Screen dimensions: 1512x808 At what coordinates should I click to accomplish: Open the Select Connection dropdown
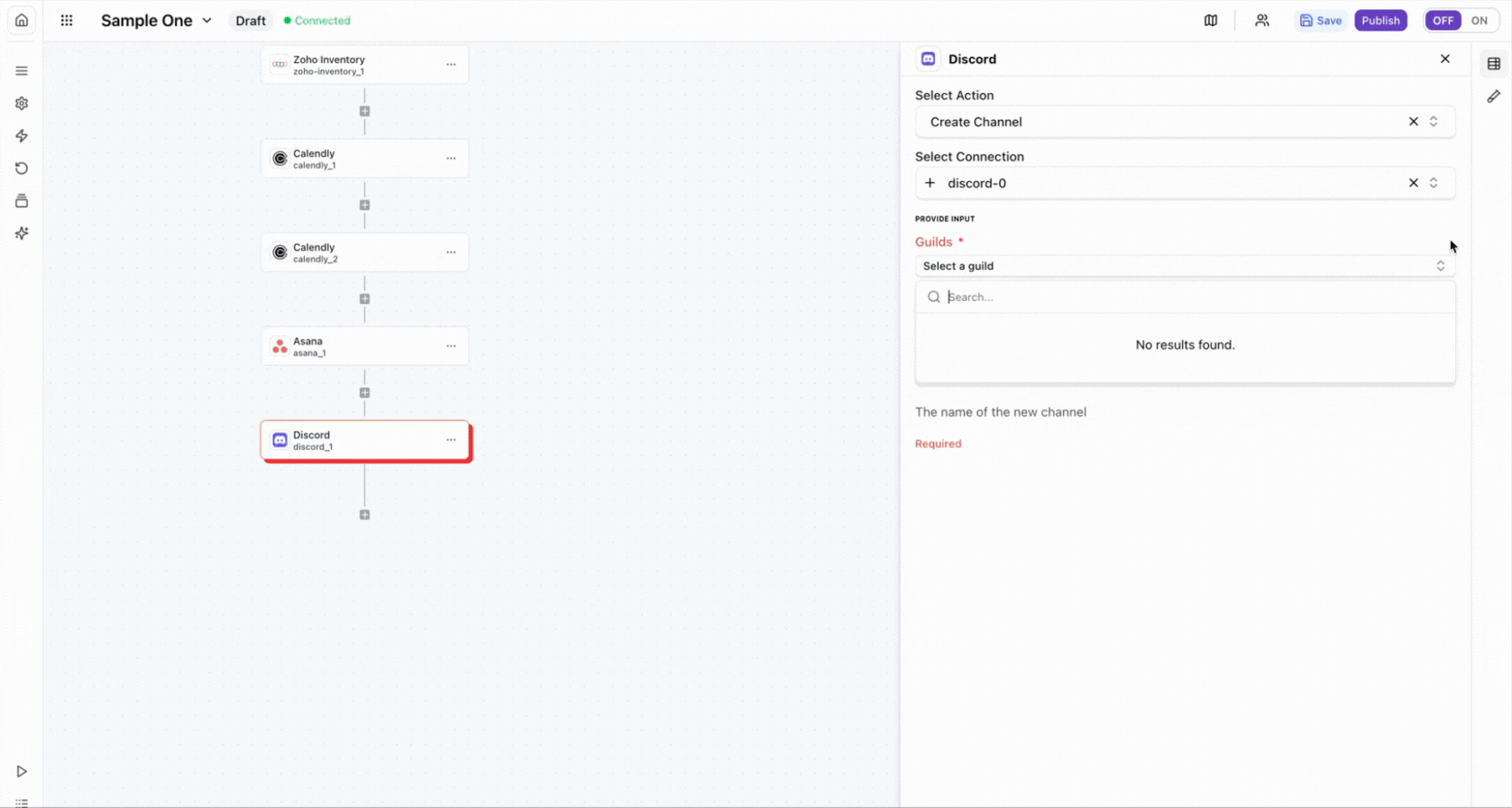click(1185, 183)
